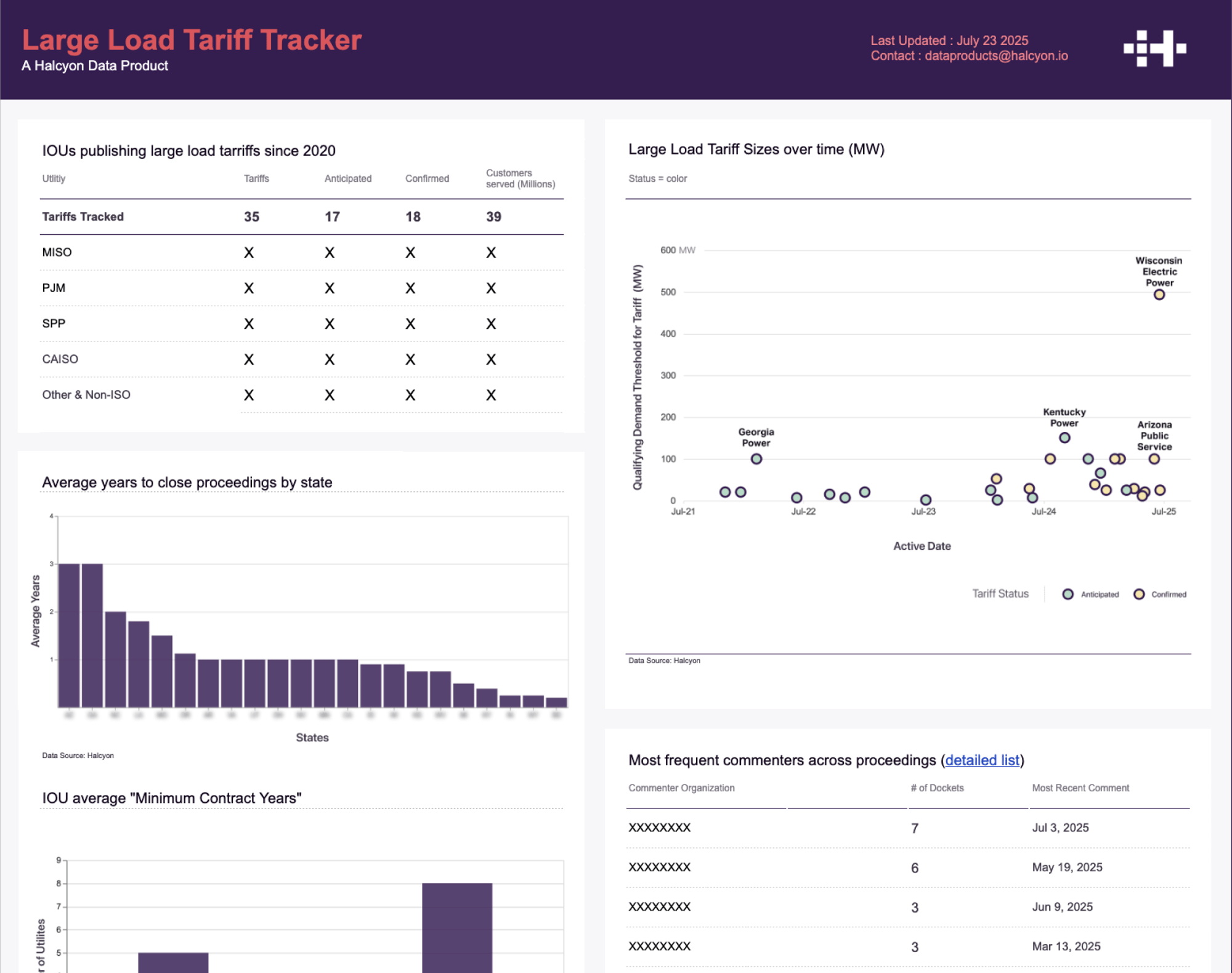
Task: Click the Confirmed legend color marker
Action: pos(1138,594)
